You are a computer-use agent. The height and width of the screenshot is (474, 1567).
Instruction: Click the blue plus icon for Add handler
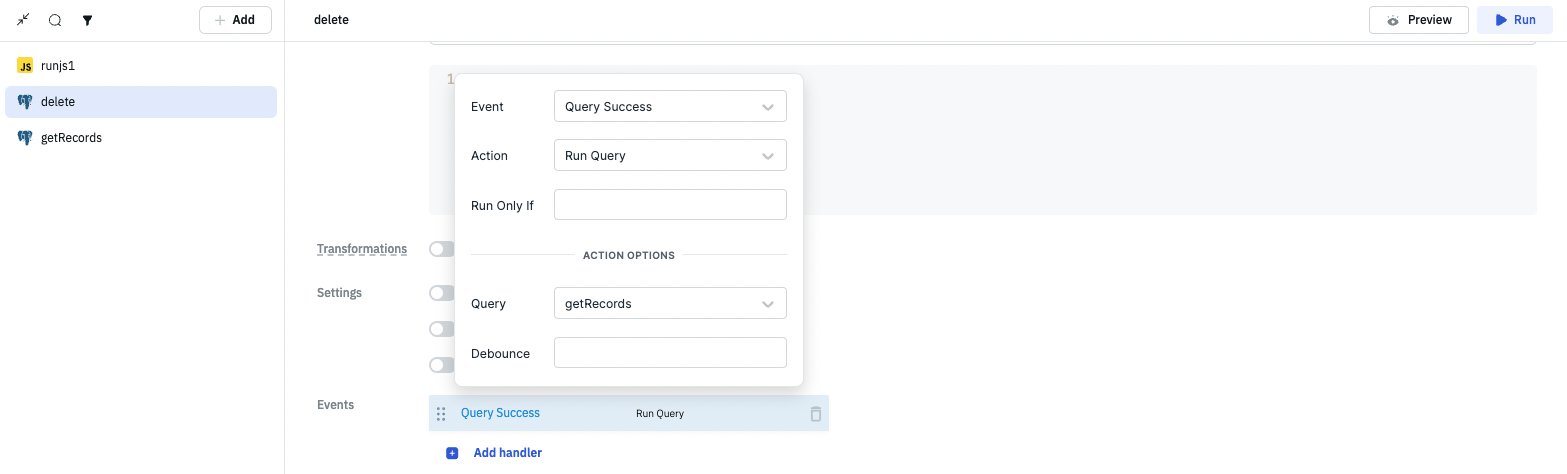click(x=452, y=453)
